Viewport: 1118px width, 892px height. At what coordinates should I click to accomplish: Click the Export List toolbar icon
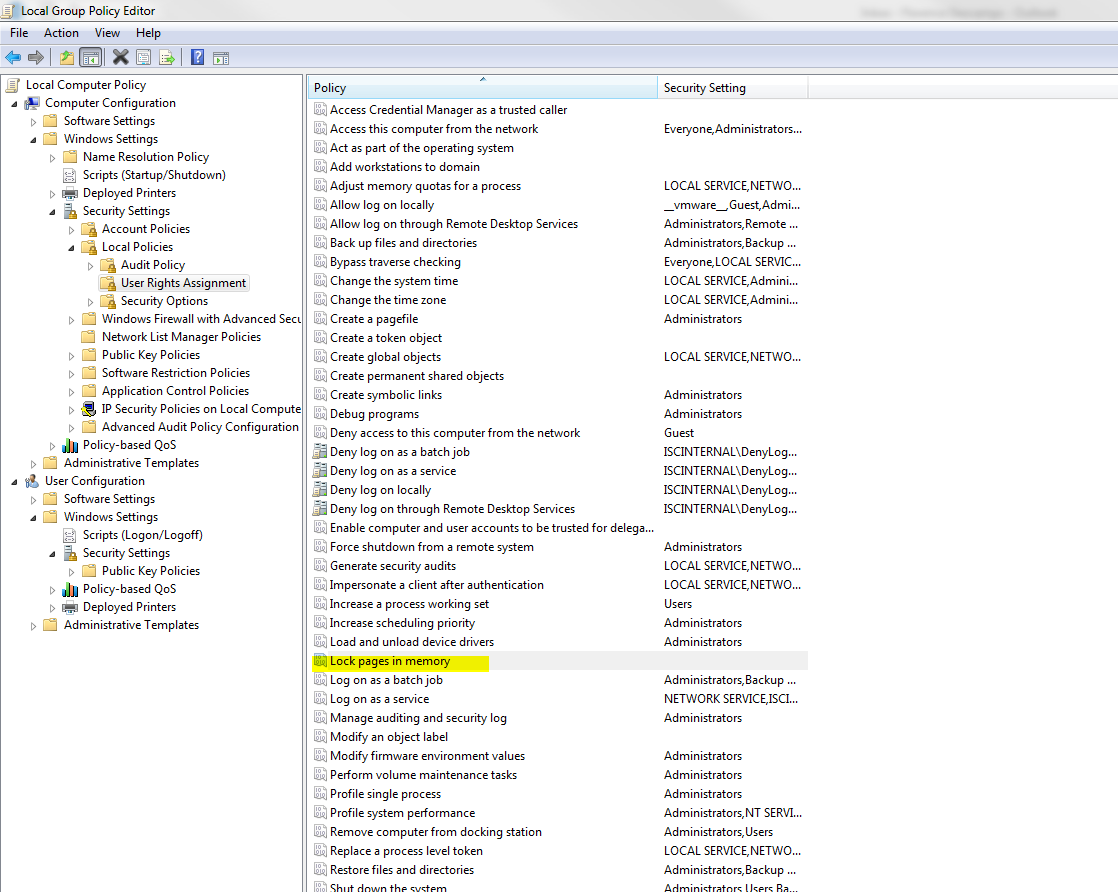pos(167,58)
